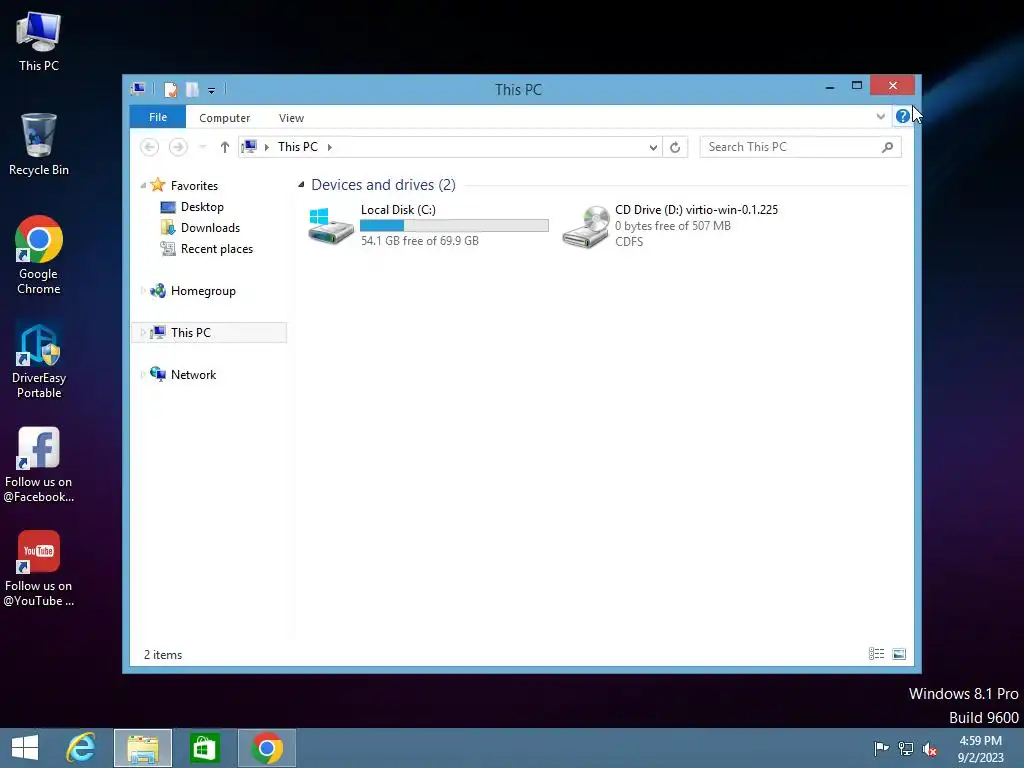The width and height of the screenshot is (1024, 768).
Task: Open the File ribbon tab
Action: 158,118
